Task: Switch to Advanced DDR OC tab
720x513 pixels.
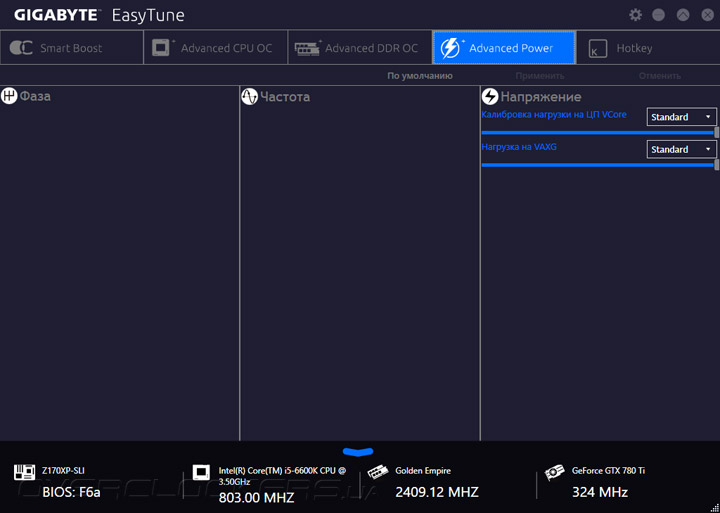Action: pos(360,48)
